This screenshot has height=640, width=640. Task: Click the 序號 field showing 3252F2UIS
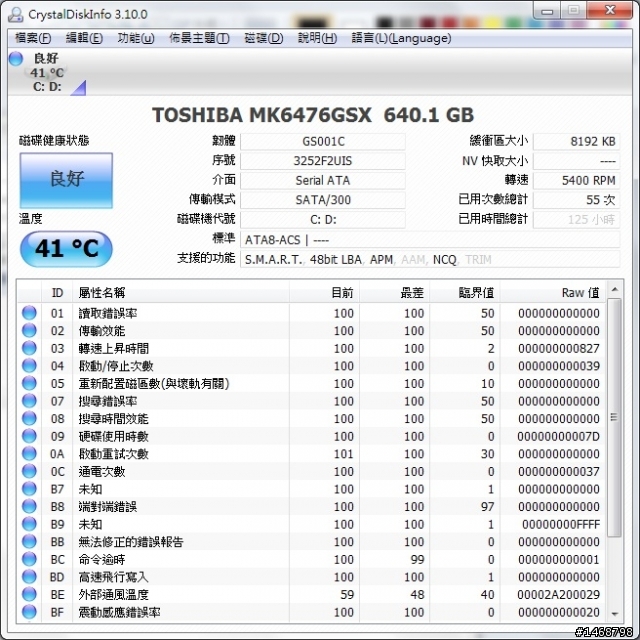coord(323,161)
